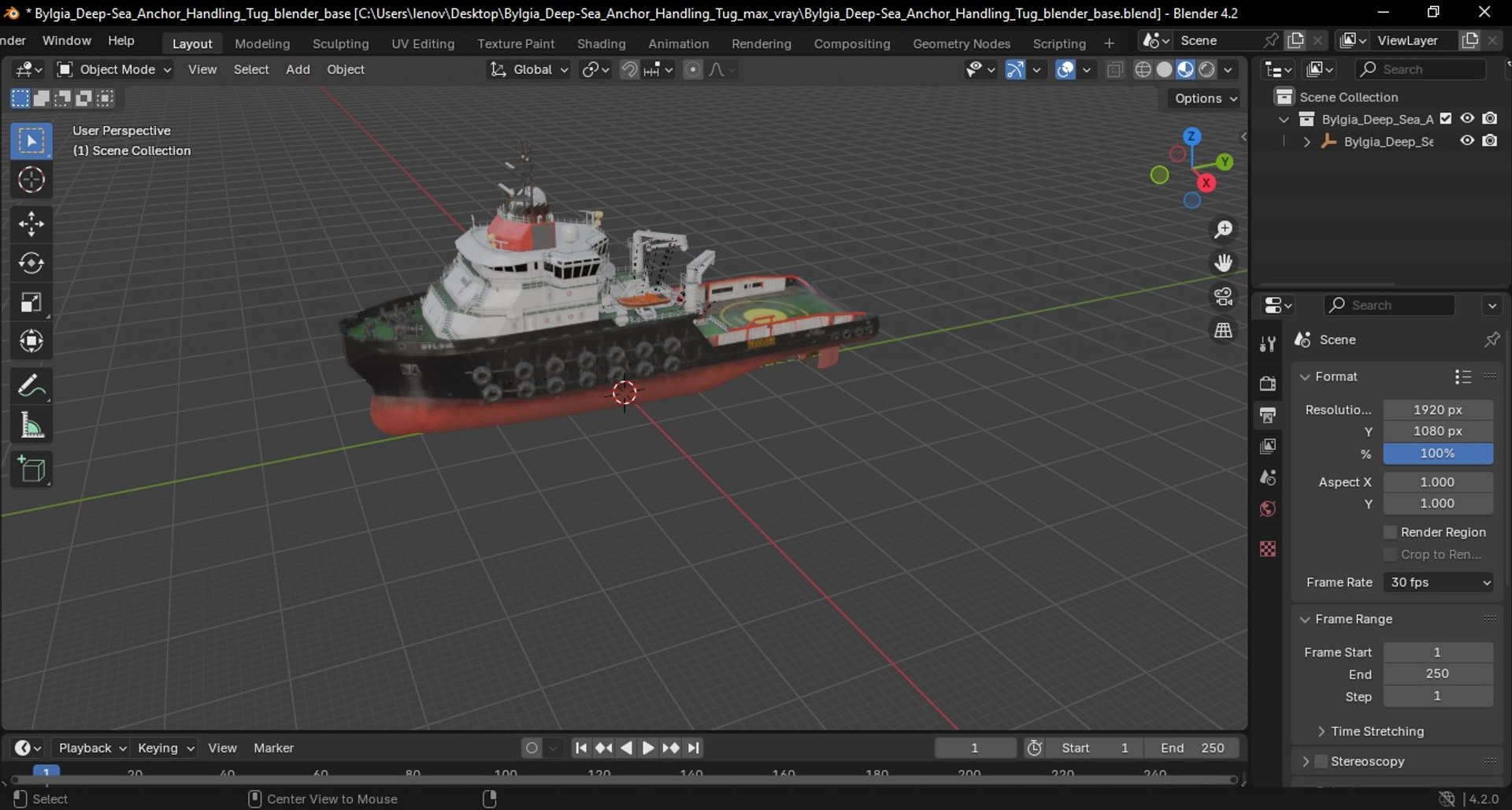Viewport: 1512px width, 810px height.
Task: Click the Resolution percentage 100% slider
Action: point(1438,453)
